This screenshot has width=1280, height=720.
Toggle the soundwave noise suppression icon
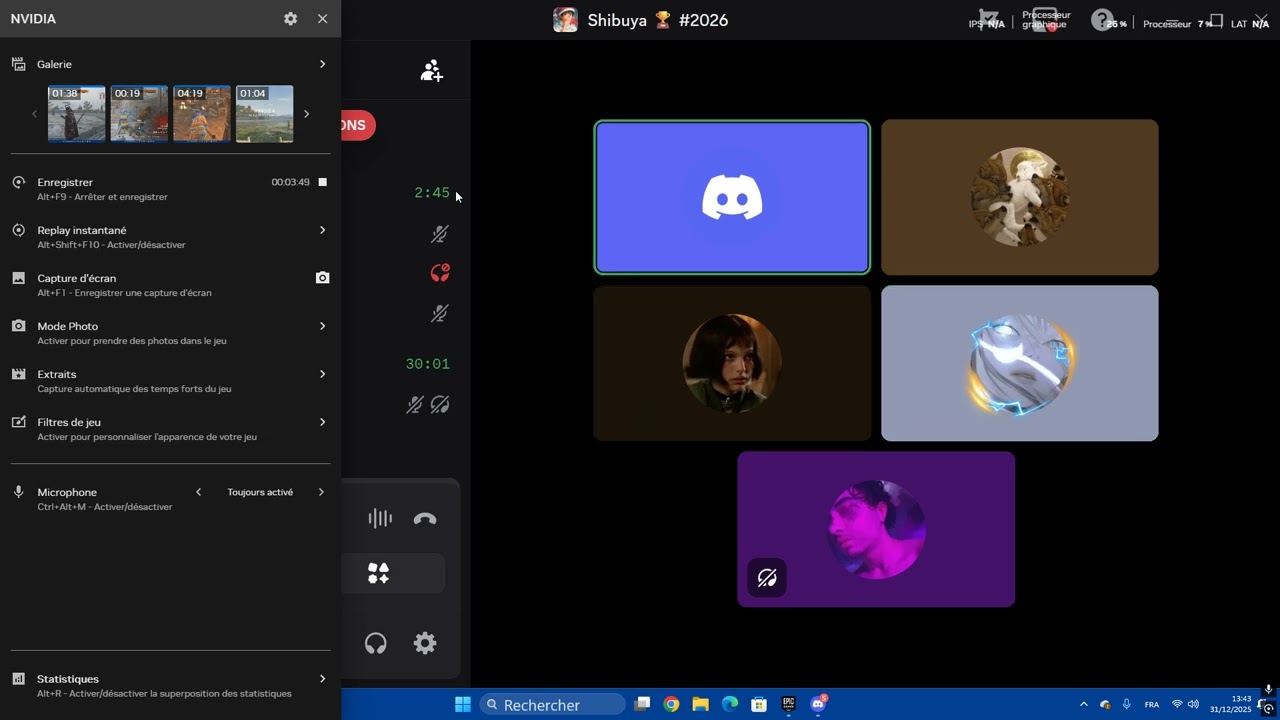pos(380,518)
